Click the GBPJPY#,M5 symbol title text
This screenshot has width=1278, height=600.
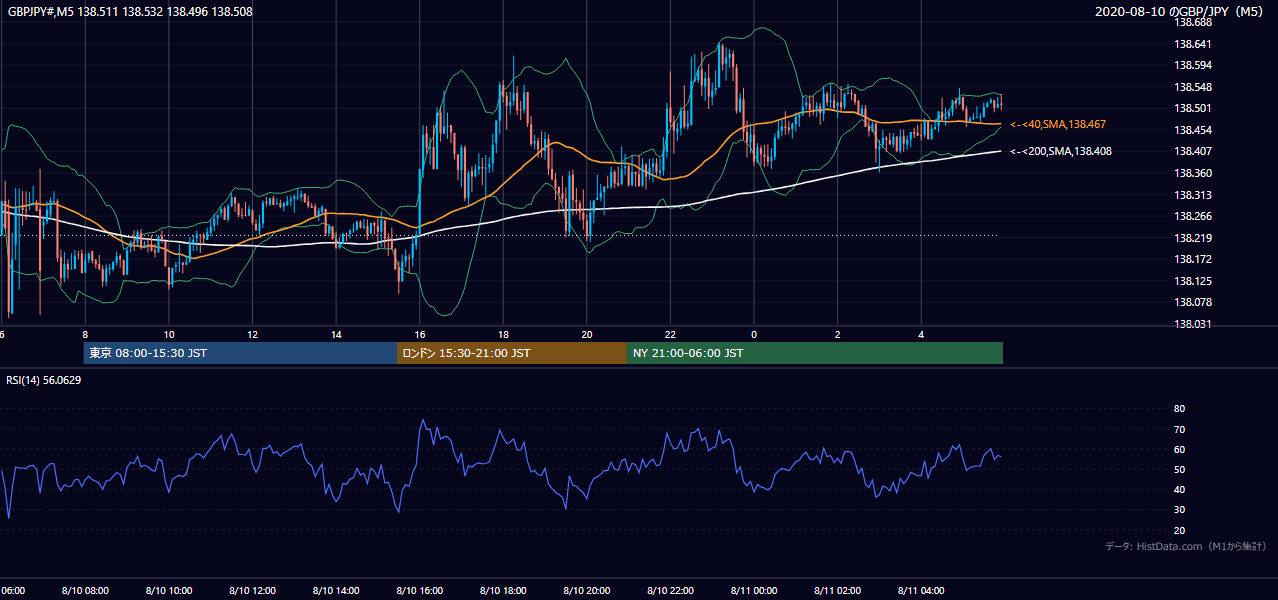(131, 12)
